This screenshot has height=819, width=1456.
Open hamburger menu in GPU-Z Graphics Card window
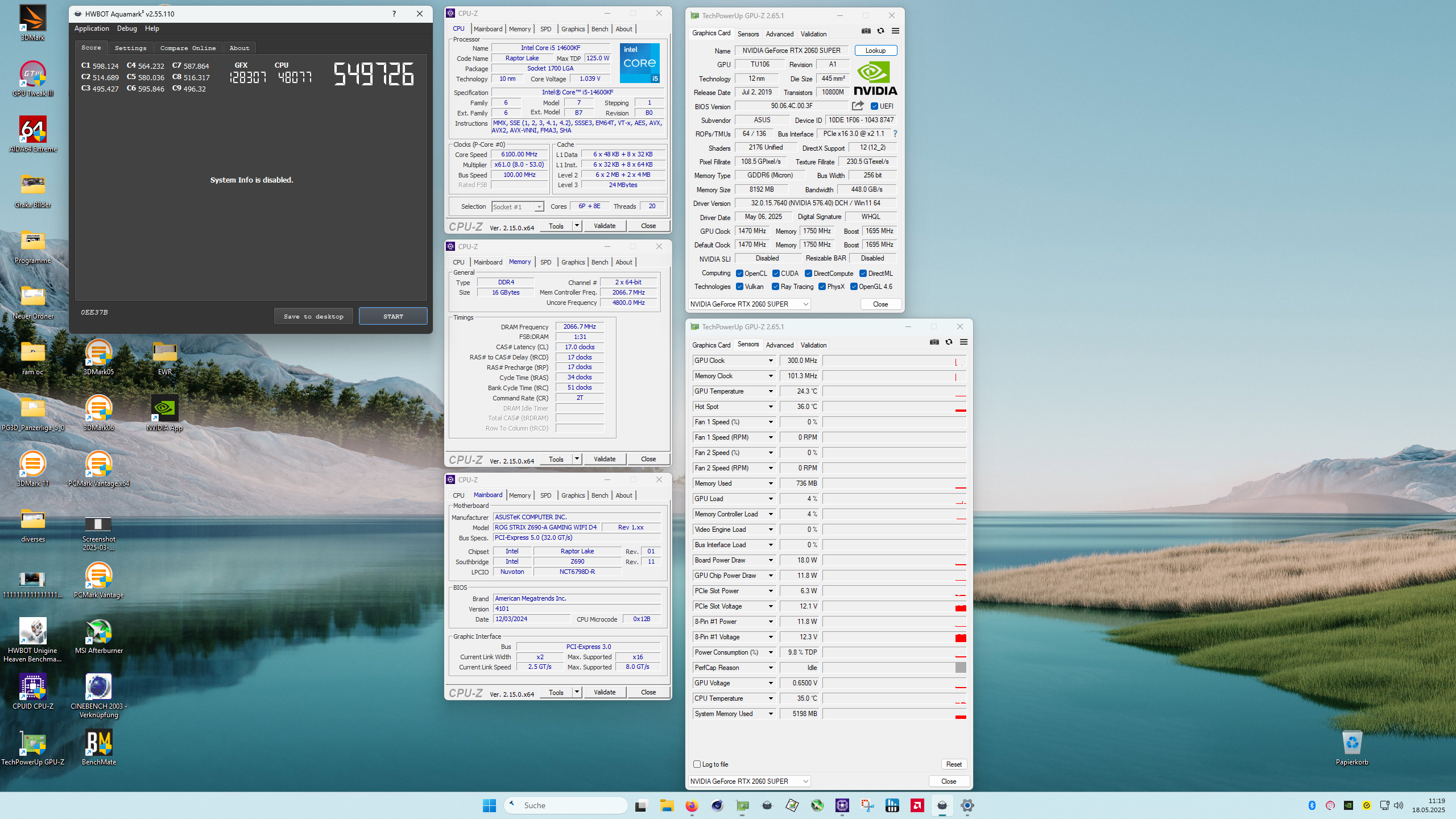(x=895, y=31)
